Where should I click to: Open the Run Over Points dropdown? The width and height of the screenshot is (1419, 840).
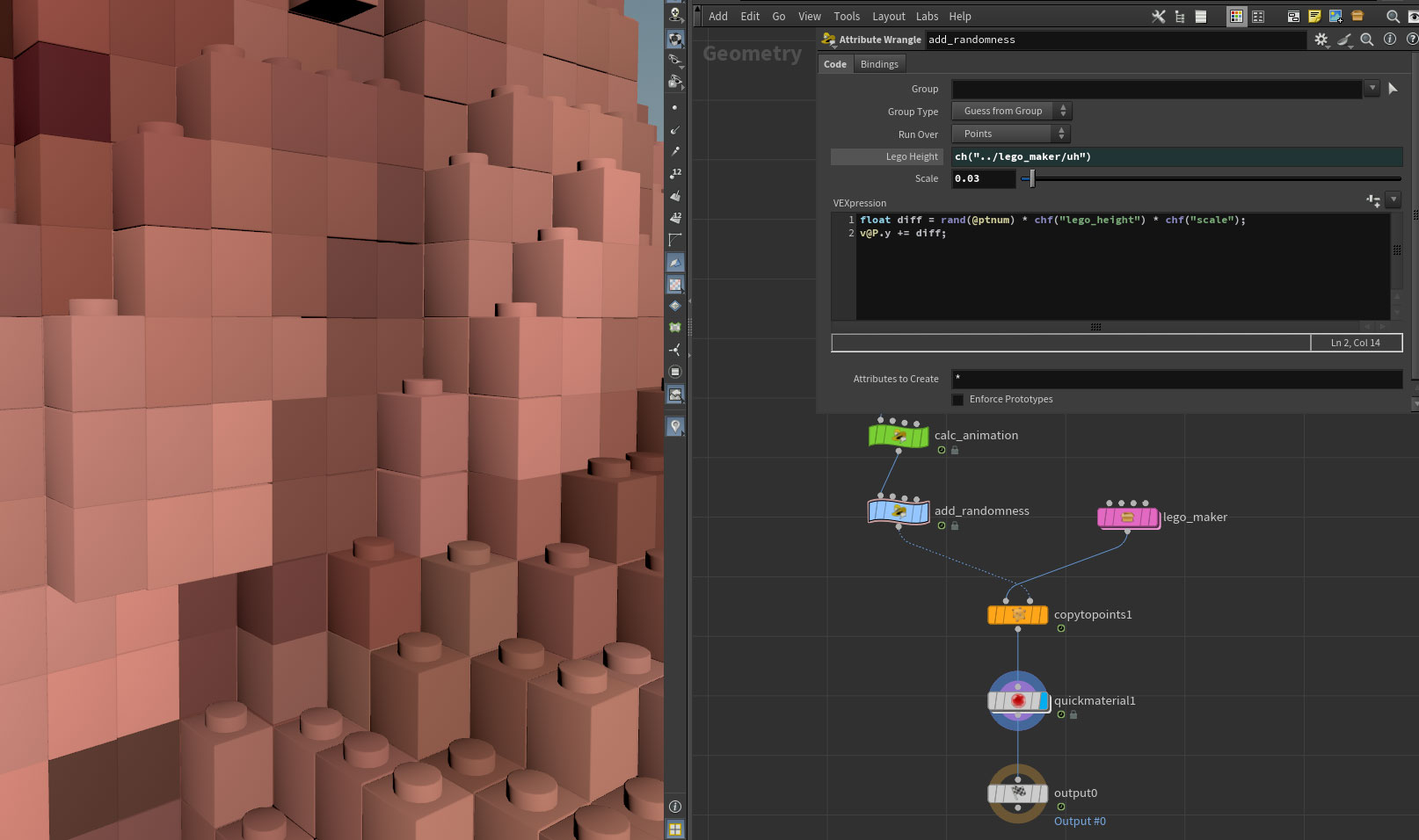point(1011,134)
